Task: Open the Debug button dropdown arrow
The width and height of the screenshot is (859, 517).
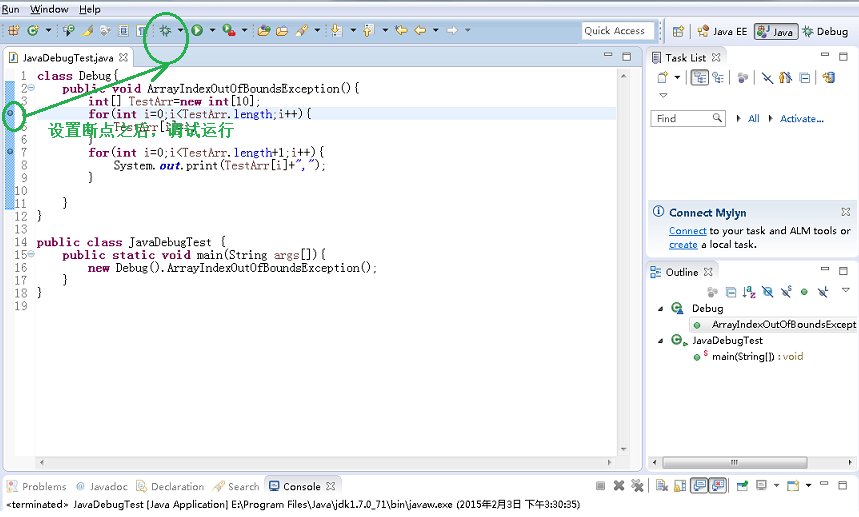Action: (x=180, y=30)
